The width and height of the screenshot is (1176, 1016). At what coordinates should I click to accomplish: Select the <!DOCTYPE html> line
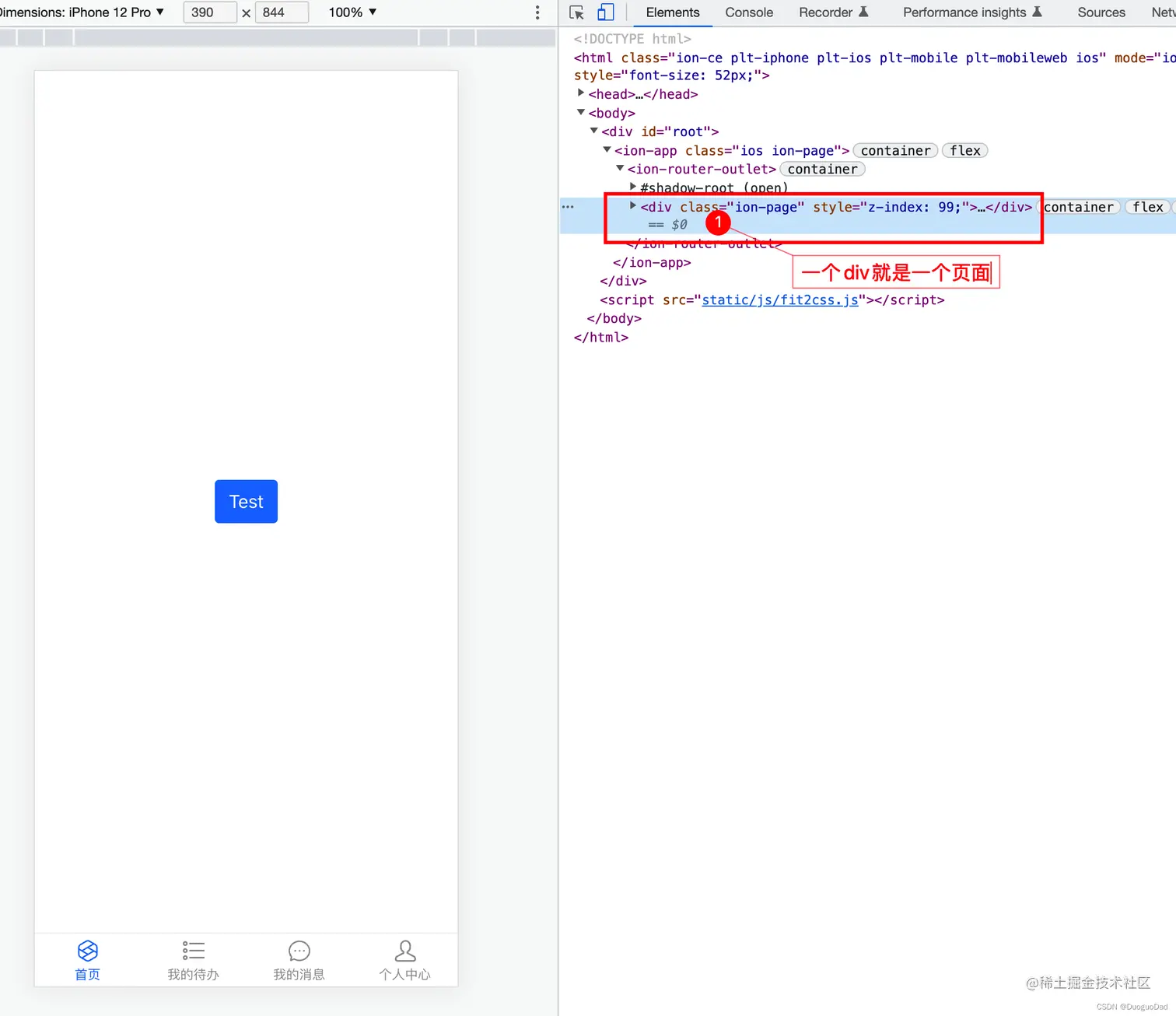(x=632, y=39)
